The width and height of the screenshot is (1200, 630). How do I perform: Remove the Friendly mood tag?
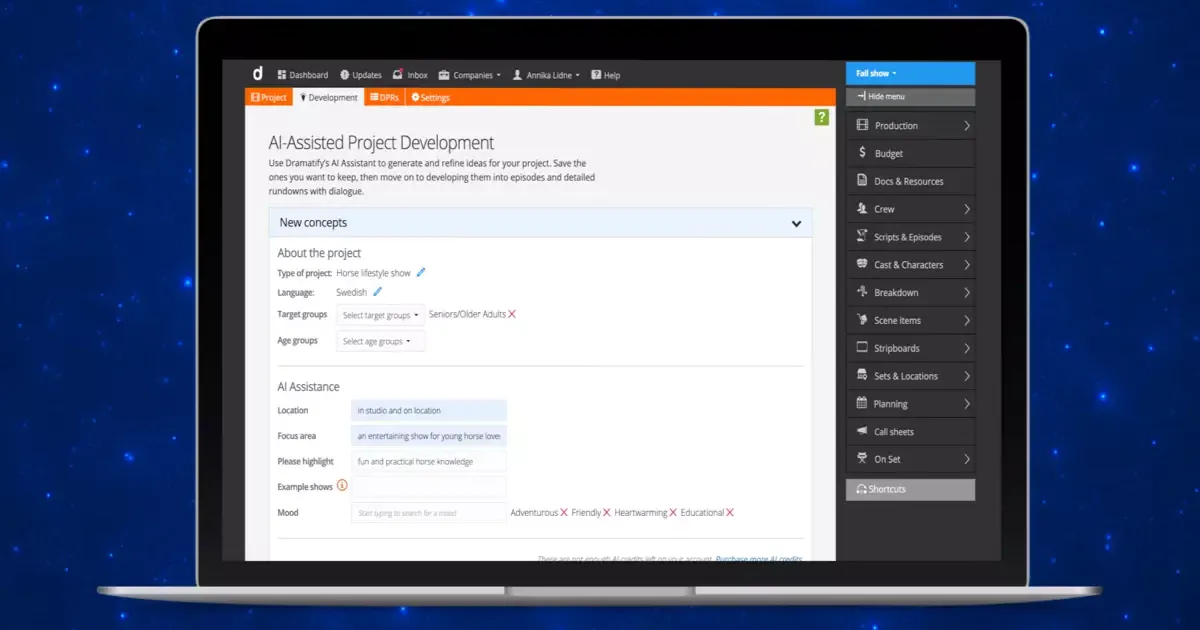click(x=607, y=513)
